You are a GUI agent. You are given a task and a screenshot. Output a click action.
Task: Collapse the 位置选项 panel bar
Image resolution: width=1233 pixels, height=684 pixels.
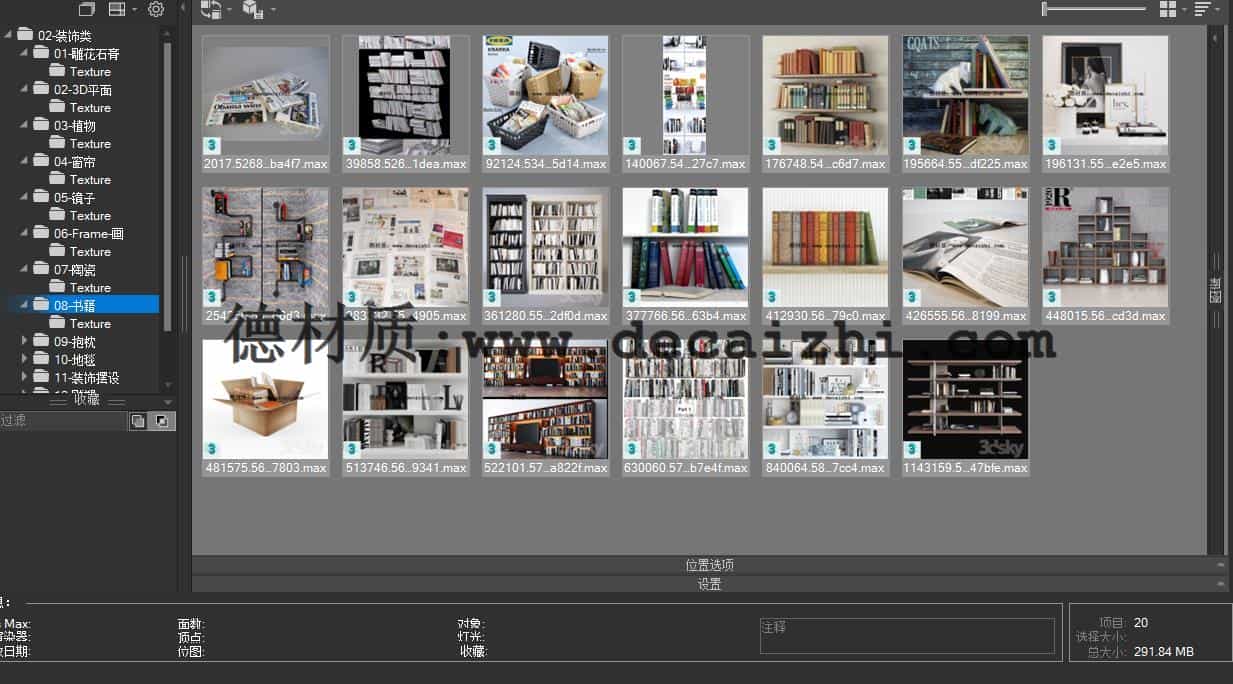709,565
